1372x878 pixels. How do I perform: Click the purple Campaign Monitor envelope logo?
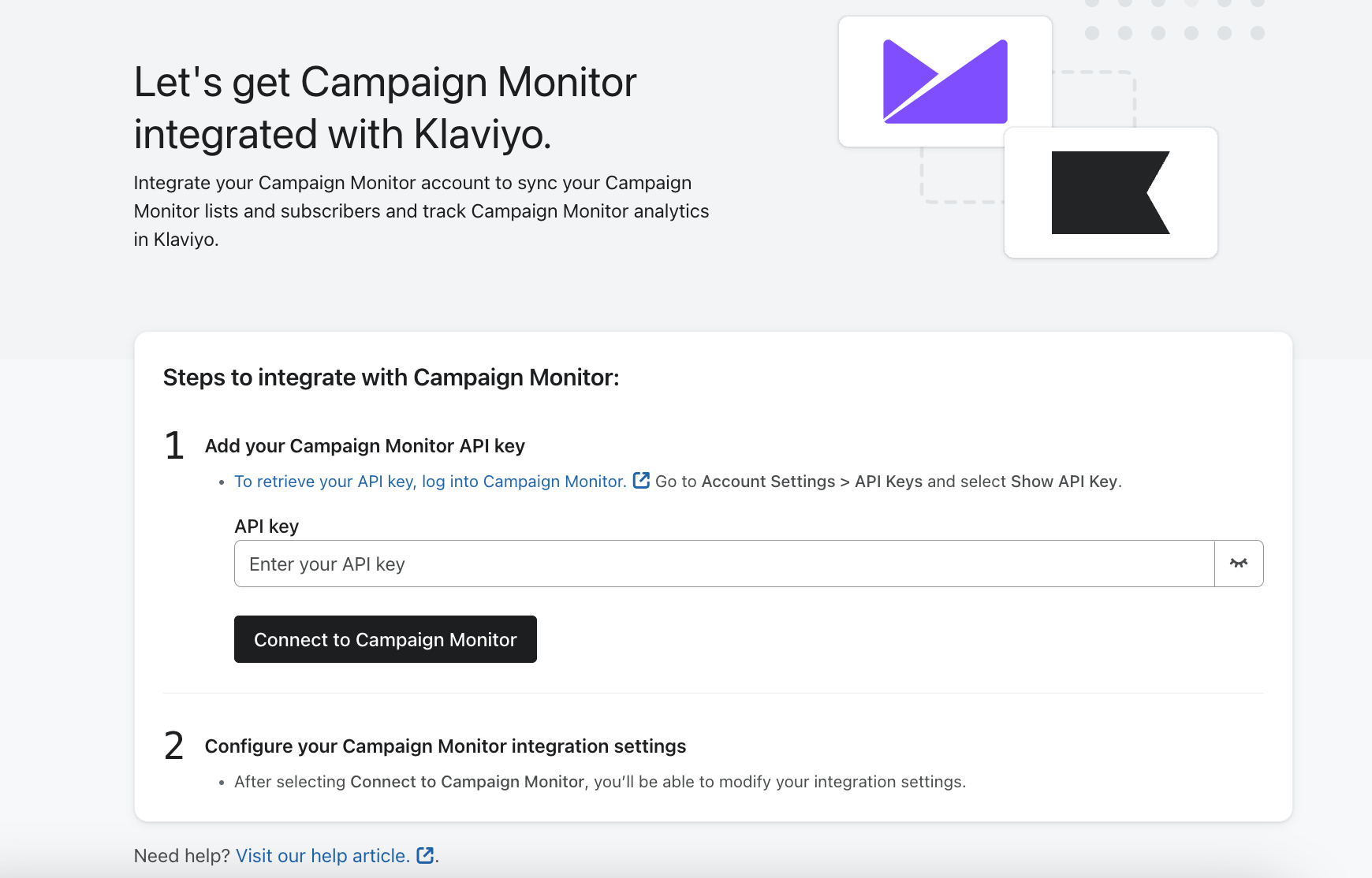click(945, 82)
